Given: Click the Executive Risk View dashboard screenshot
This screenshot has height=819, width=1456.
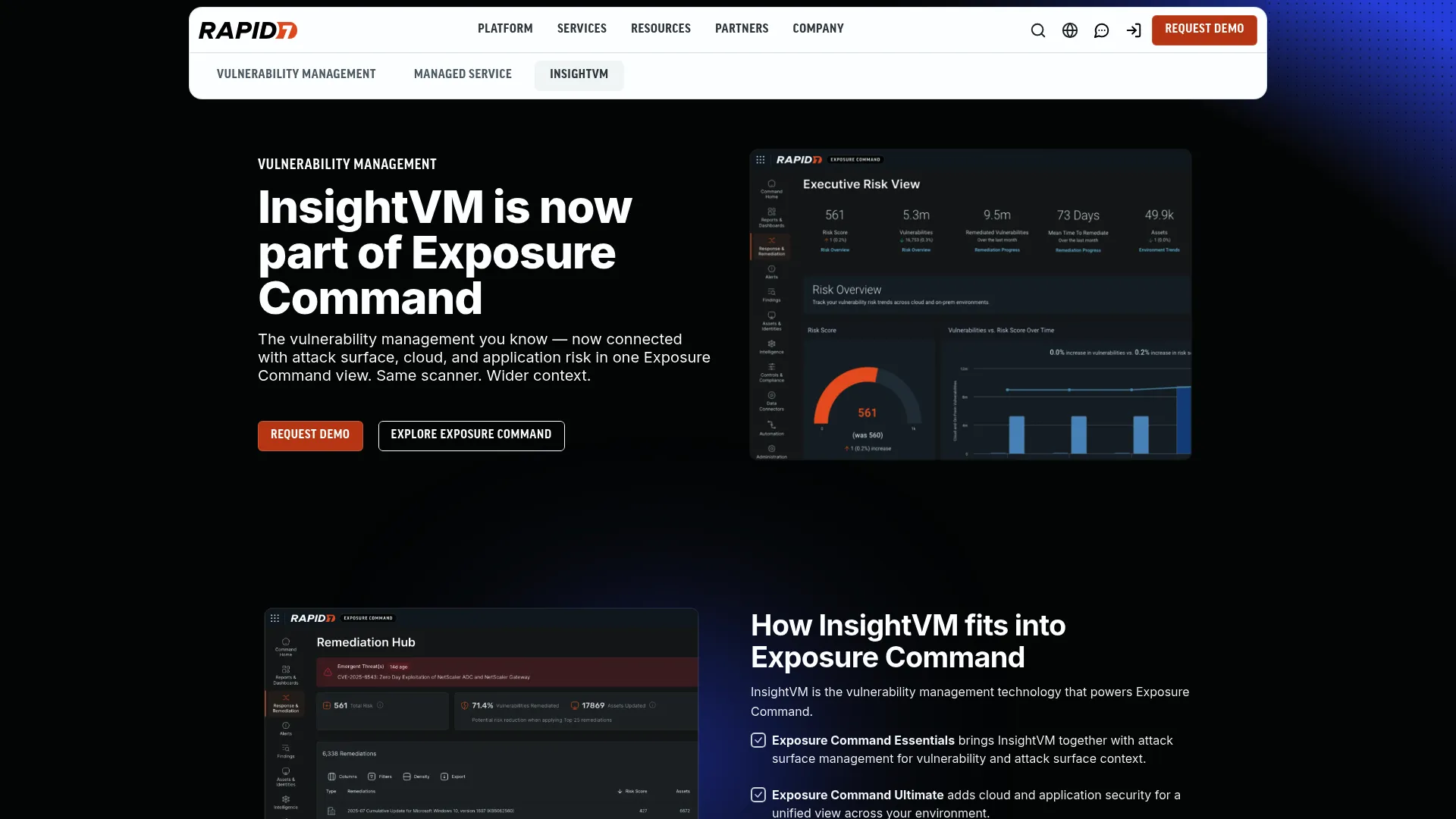Looking at the screenshot, I should pos(971,304).
